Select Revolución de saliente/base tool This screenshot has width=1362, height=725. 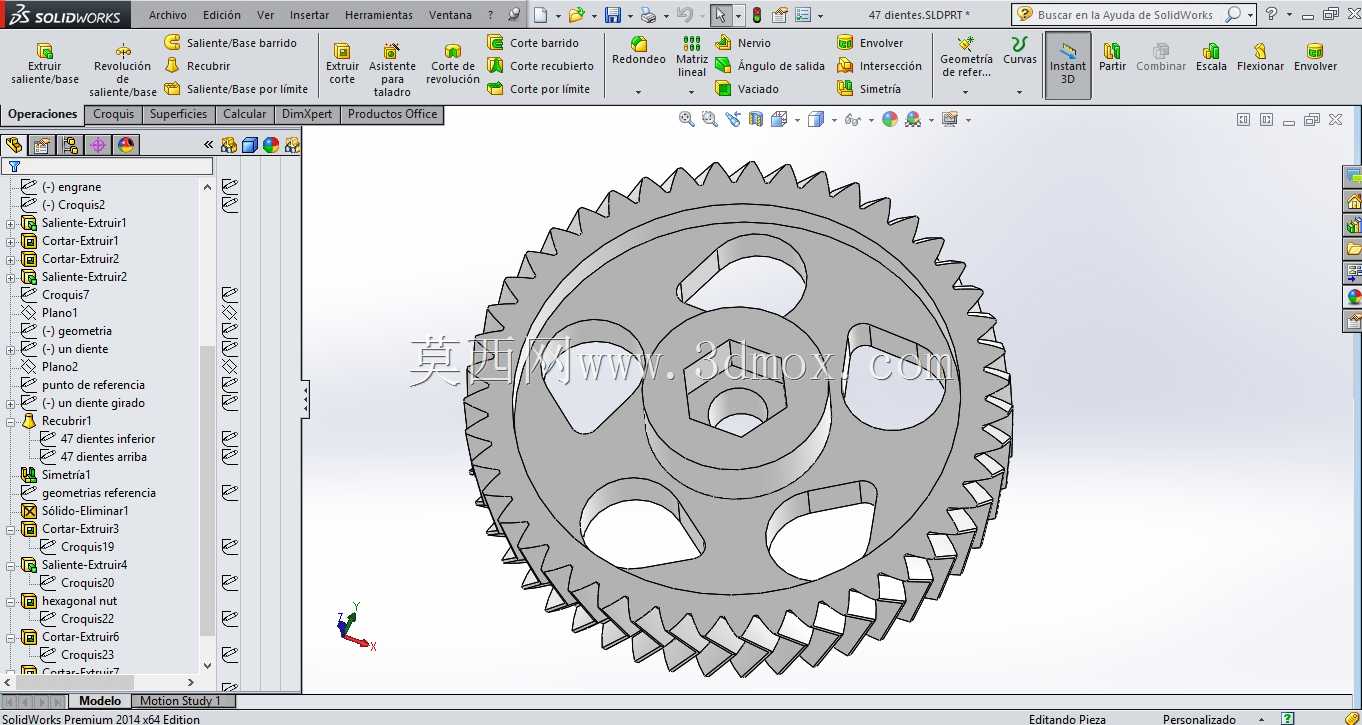(123, 69)
